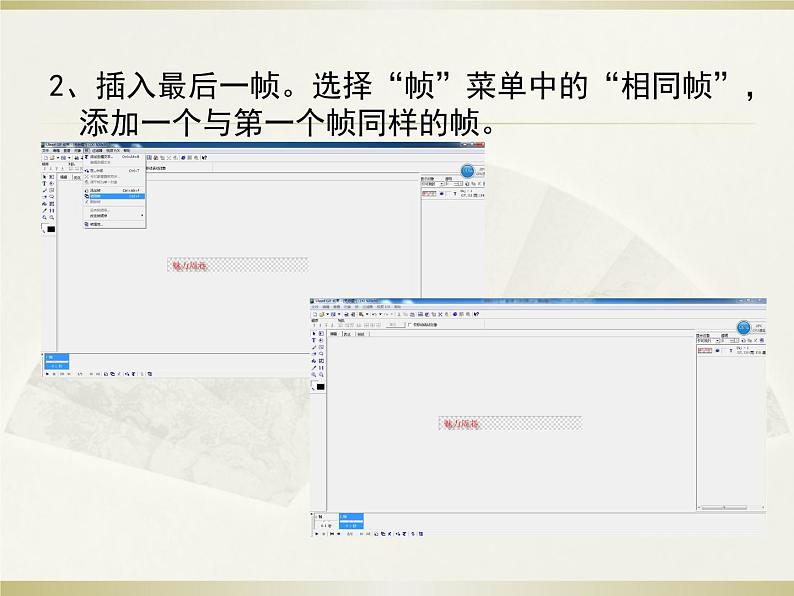
Task: Switch to the 编辑 tab in lower window
Action: coord(334,334)
